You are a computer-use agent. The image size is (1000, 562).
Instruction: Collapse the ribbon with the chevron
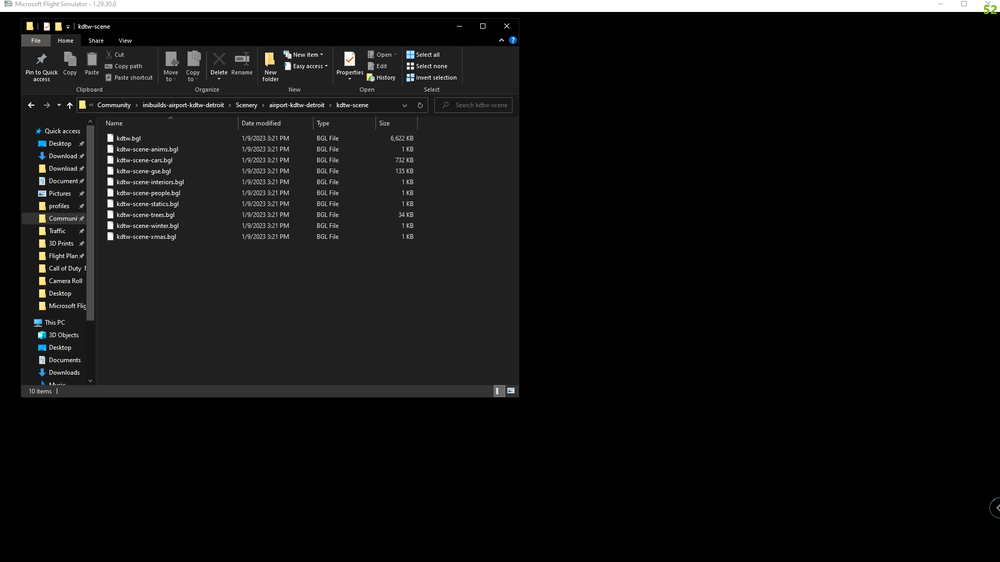[x=501, y=40]
